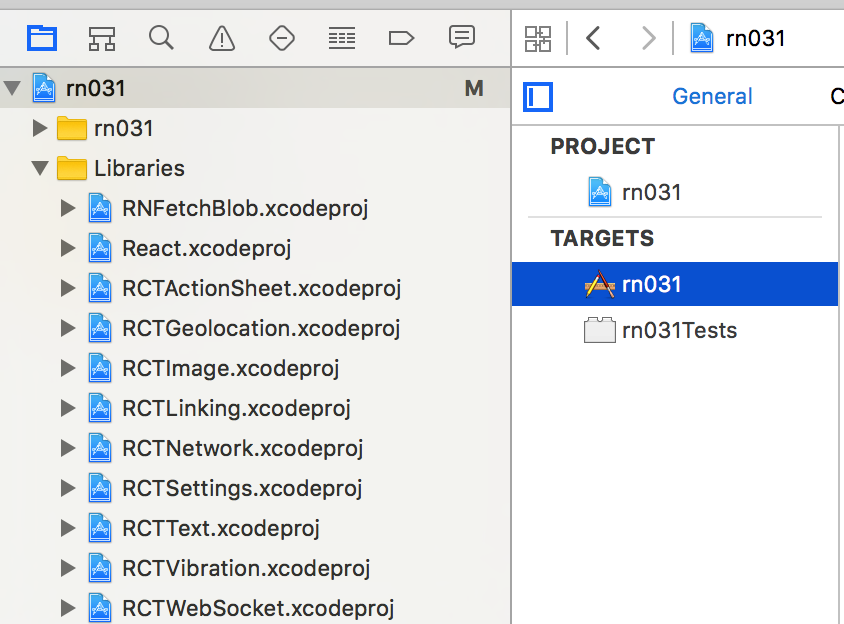Open the Test navigator diamond icon
The height and width of the screenshot is (624, 844).
click(x=282, y=38)
